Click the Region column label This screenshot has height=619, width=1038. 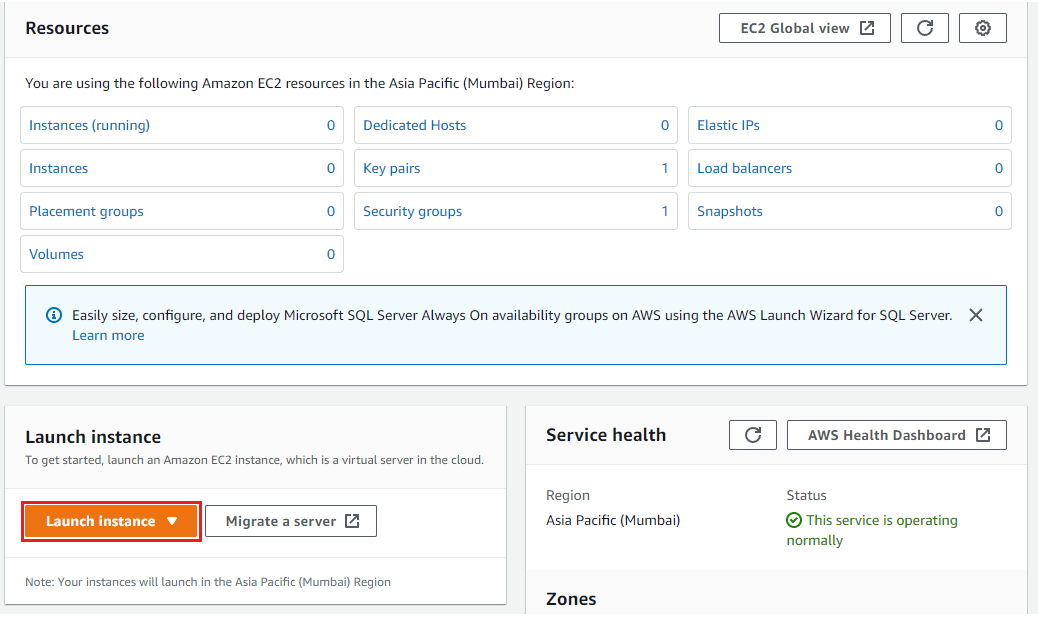(567, 495)
